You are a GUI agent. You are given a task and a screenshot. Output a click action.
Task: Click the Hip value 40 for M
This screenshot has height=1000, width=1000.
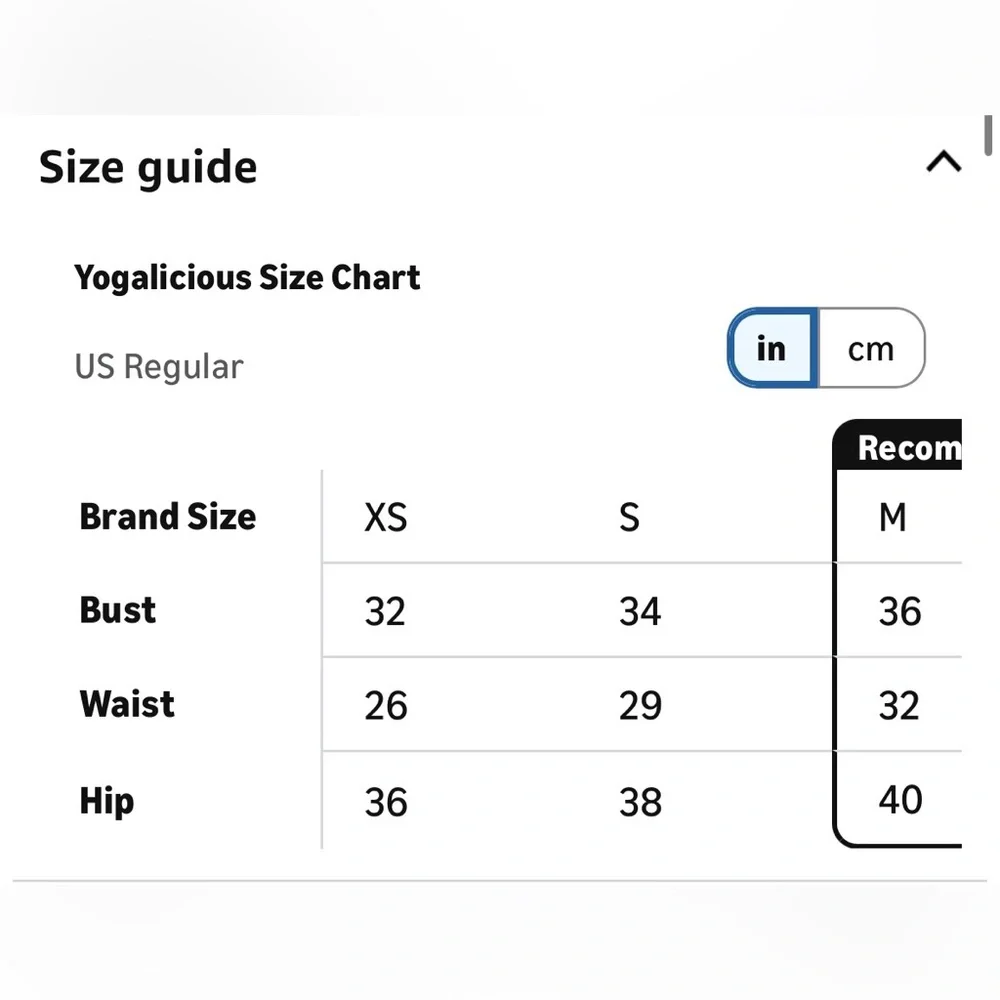pos(900,800)
